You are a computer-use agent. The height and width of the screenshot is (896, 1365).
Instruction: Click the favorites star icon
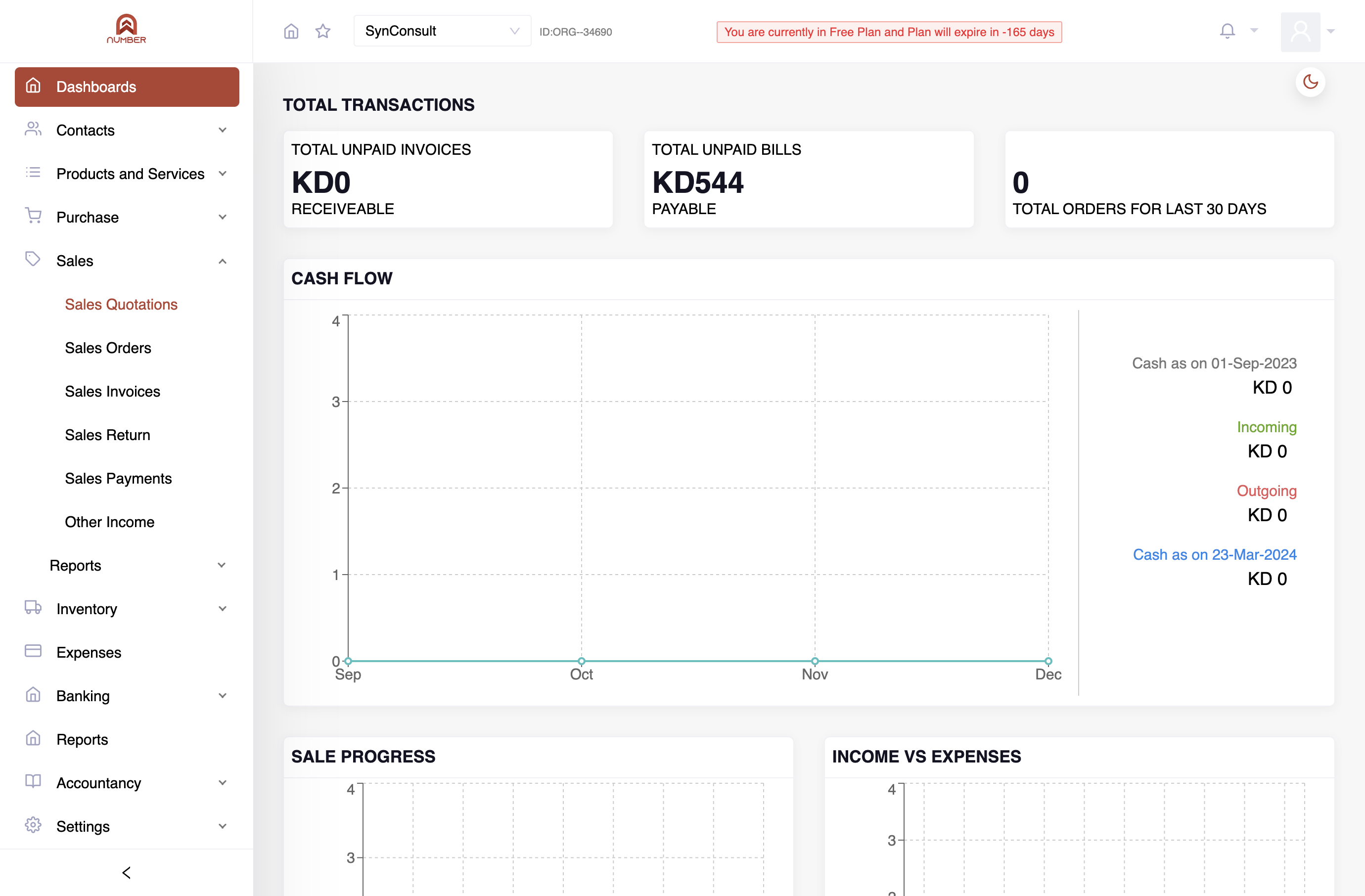click(x=323, y=31)
